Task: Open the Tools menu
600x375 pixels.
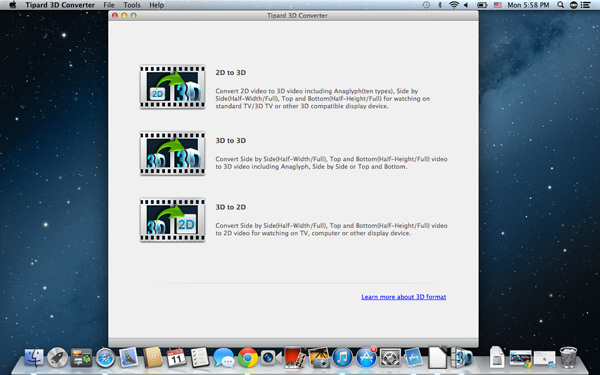Action: tap(132, 5)
